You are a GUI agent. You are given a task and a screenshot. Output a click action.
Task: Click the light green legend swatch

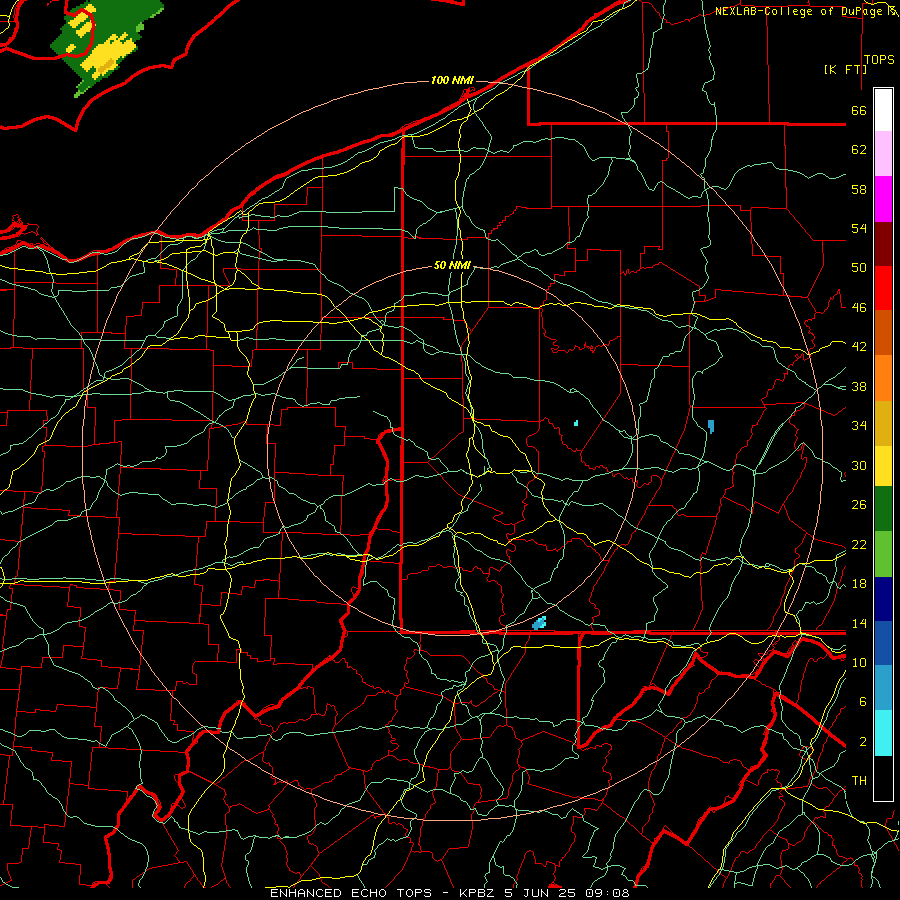click(x=883, y=554)
